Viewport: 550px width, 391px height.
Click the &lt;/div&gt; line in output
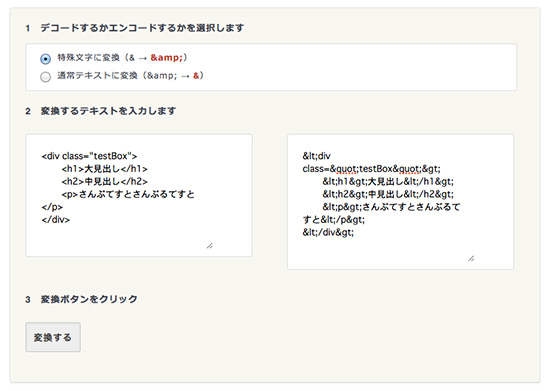coord(328,232)
